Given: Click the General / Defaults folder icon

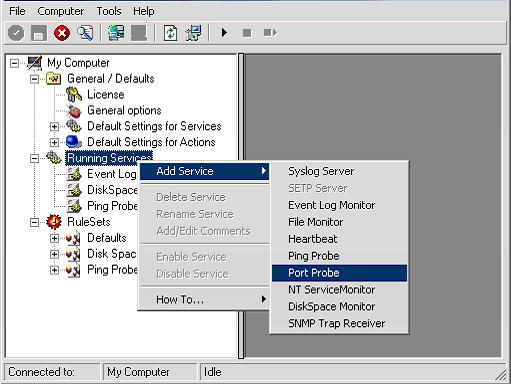Looking at the screenshot, I should (53, 79).
